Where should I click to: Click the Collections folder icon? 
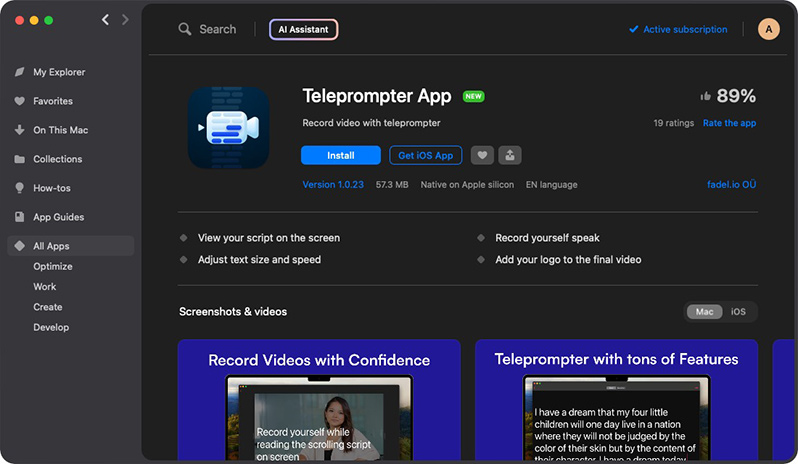tap(19, 159)
